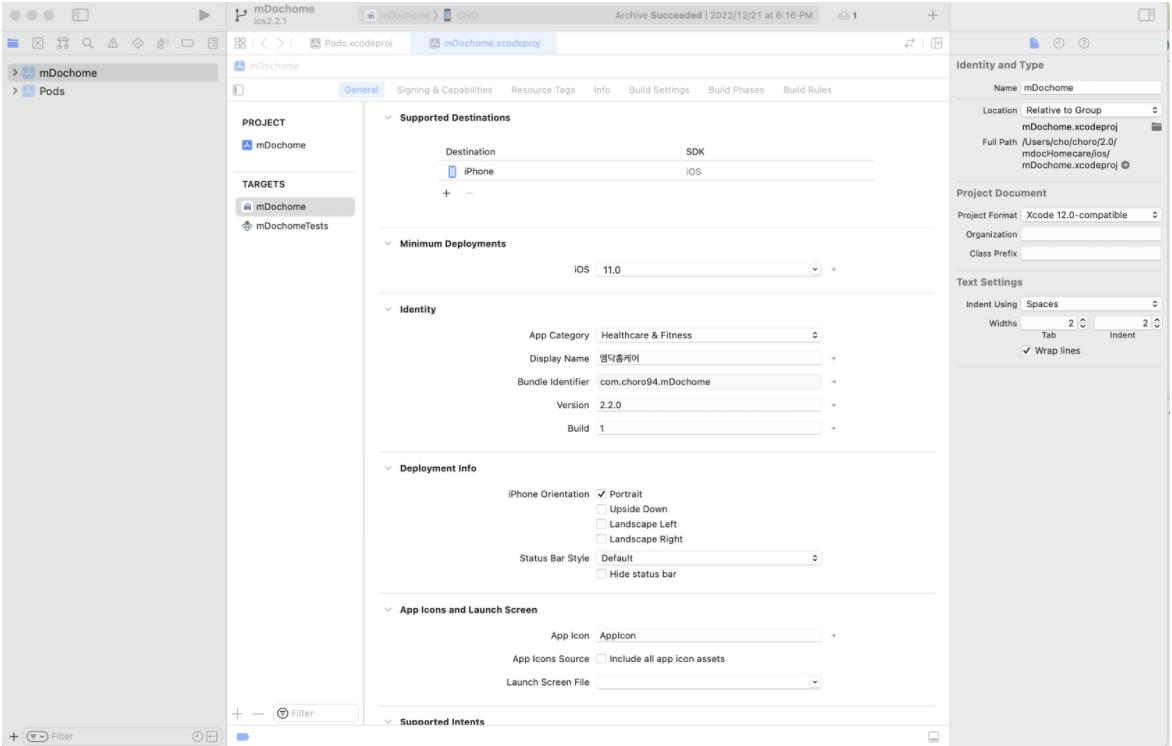
Task: Toggle the inspectors panel at top right
Action: click(1146, 15)
